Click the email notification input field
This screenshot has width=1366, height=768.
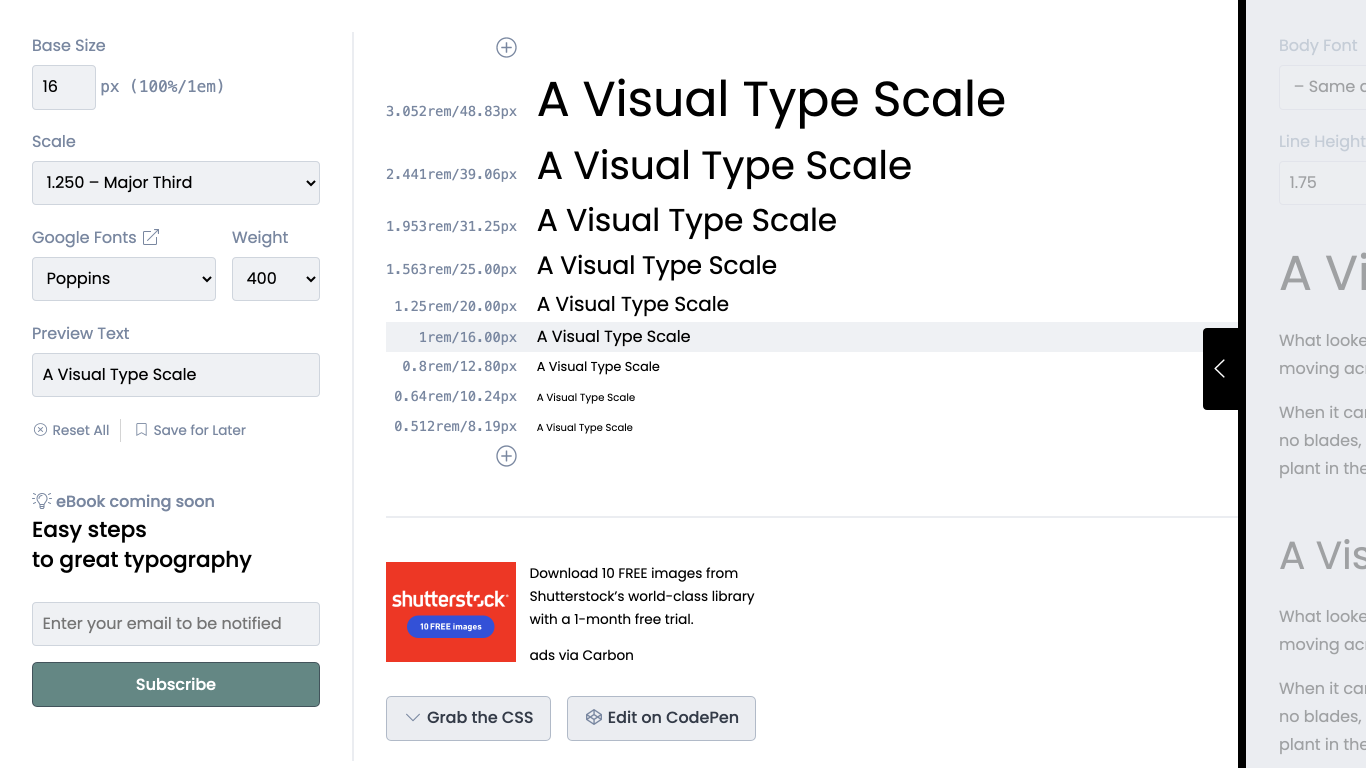[176, 624]
